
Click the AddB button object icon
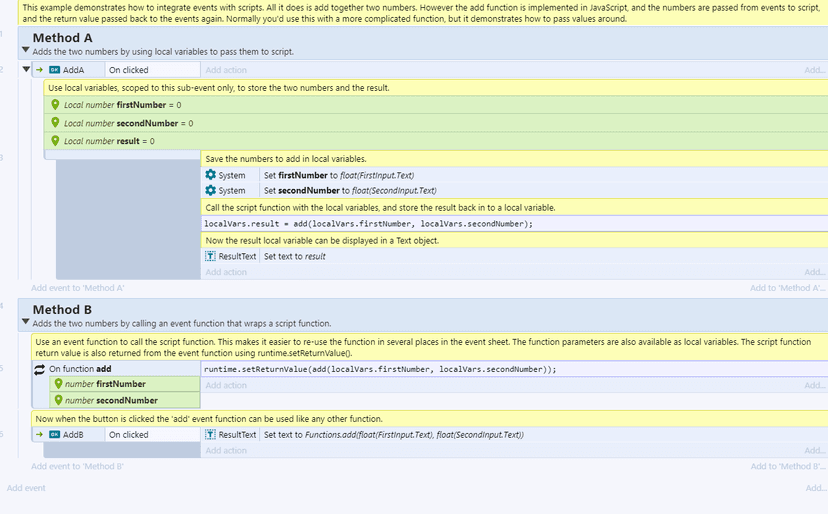click(x=54, y=434)
